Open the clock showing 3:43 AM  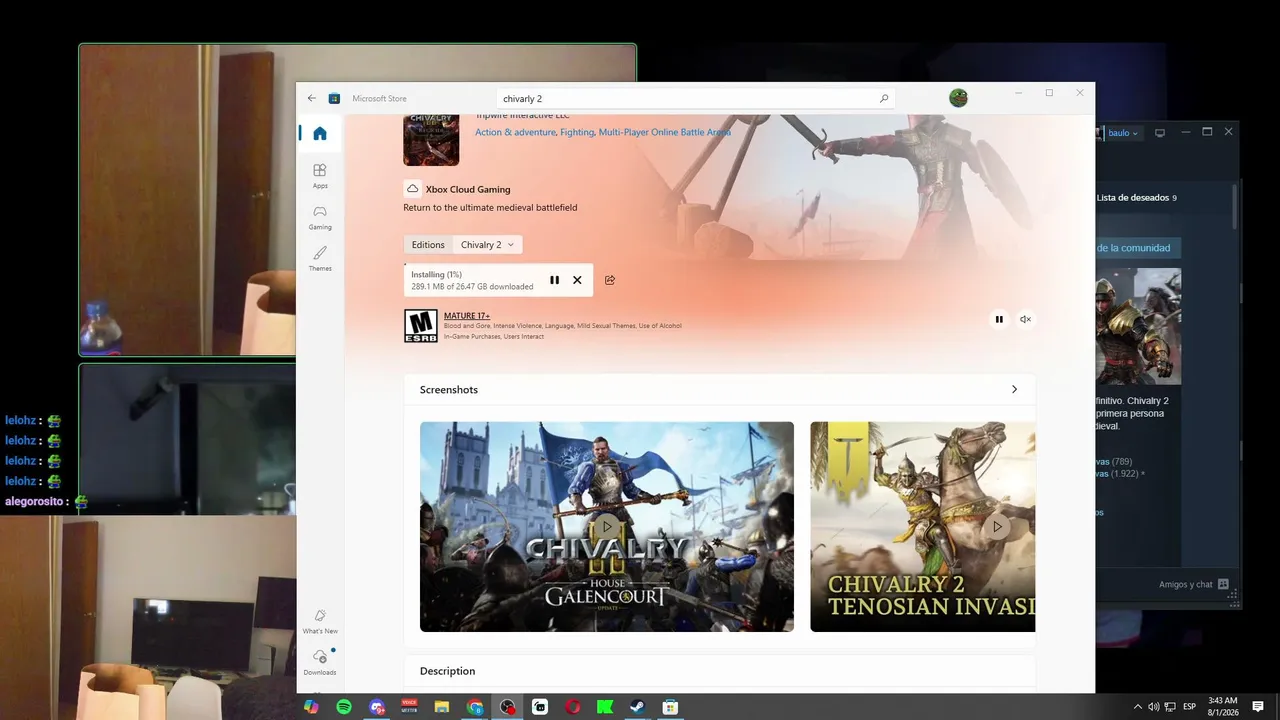click(x=1223, y=707)
